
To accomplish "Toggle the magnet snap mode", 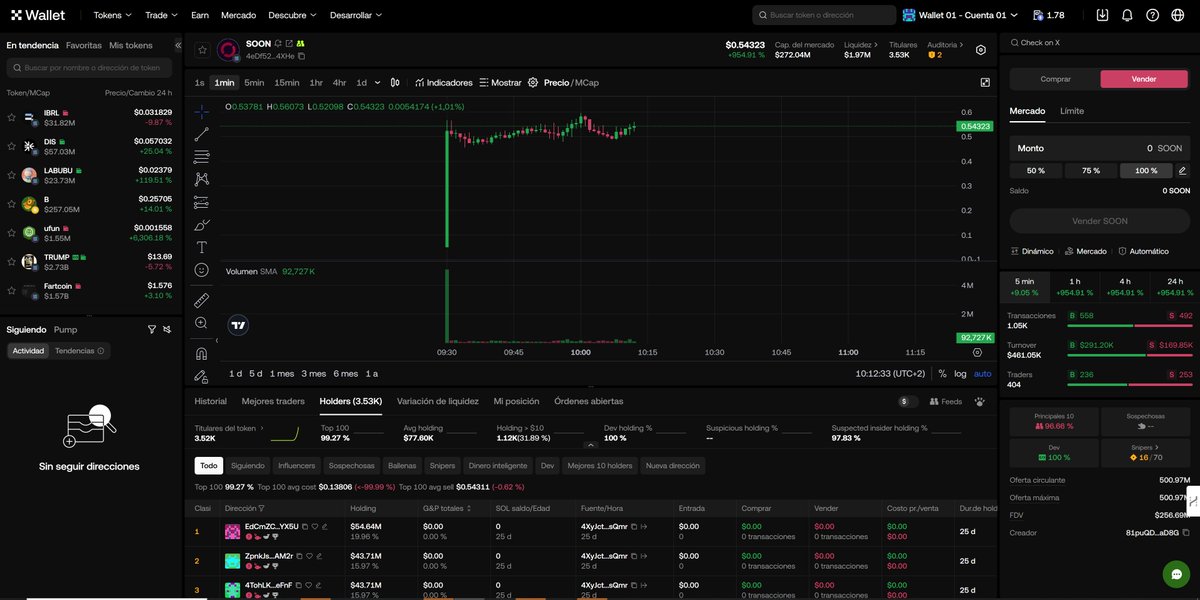I will (x=201, y=353).
